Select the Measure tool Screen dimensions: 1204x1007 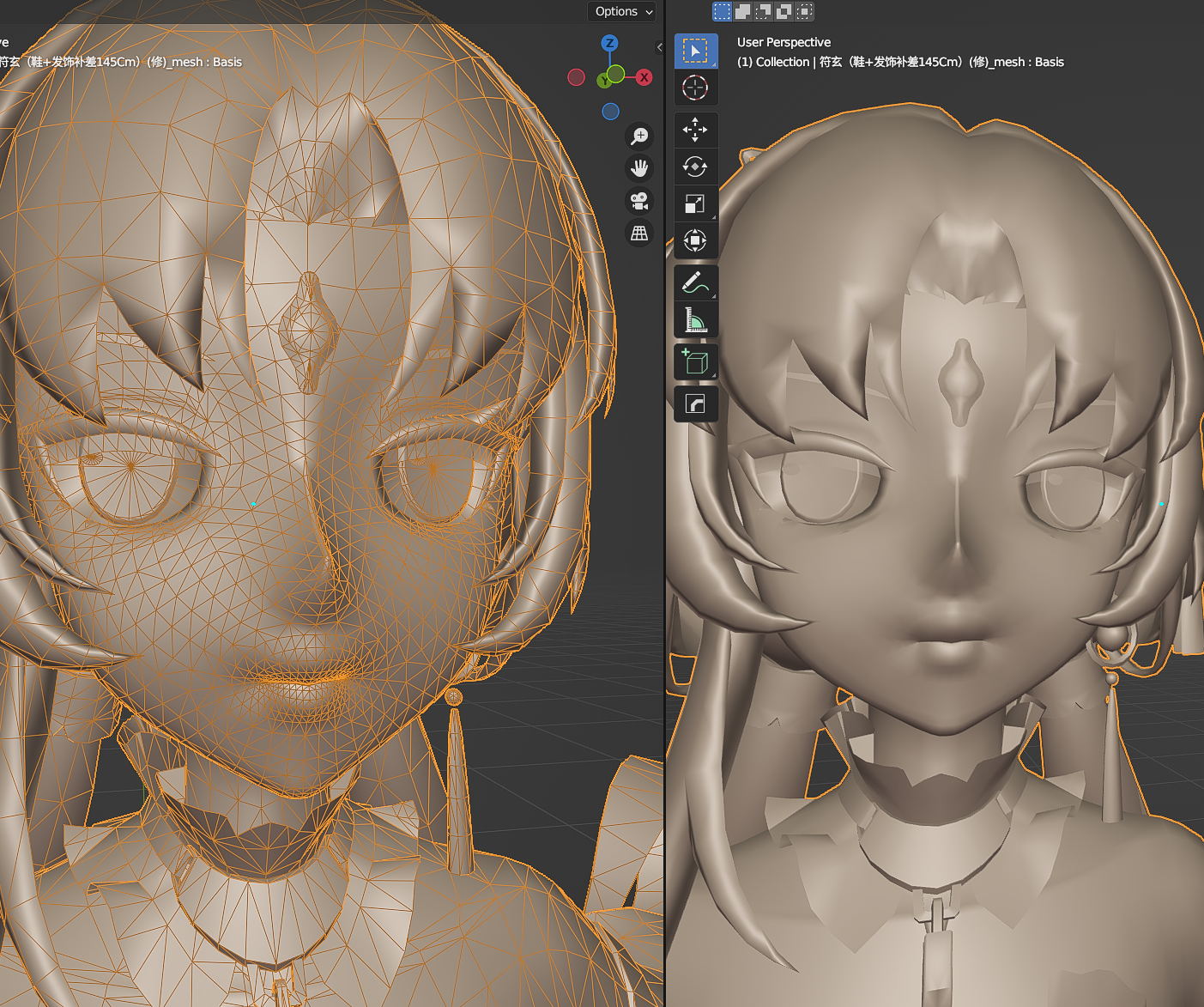tap(695, 319)
